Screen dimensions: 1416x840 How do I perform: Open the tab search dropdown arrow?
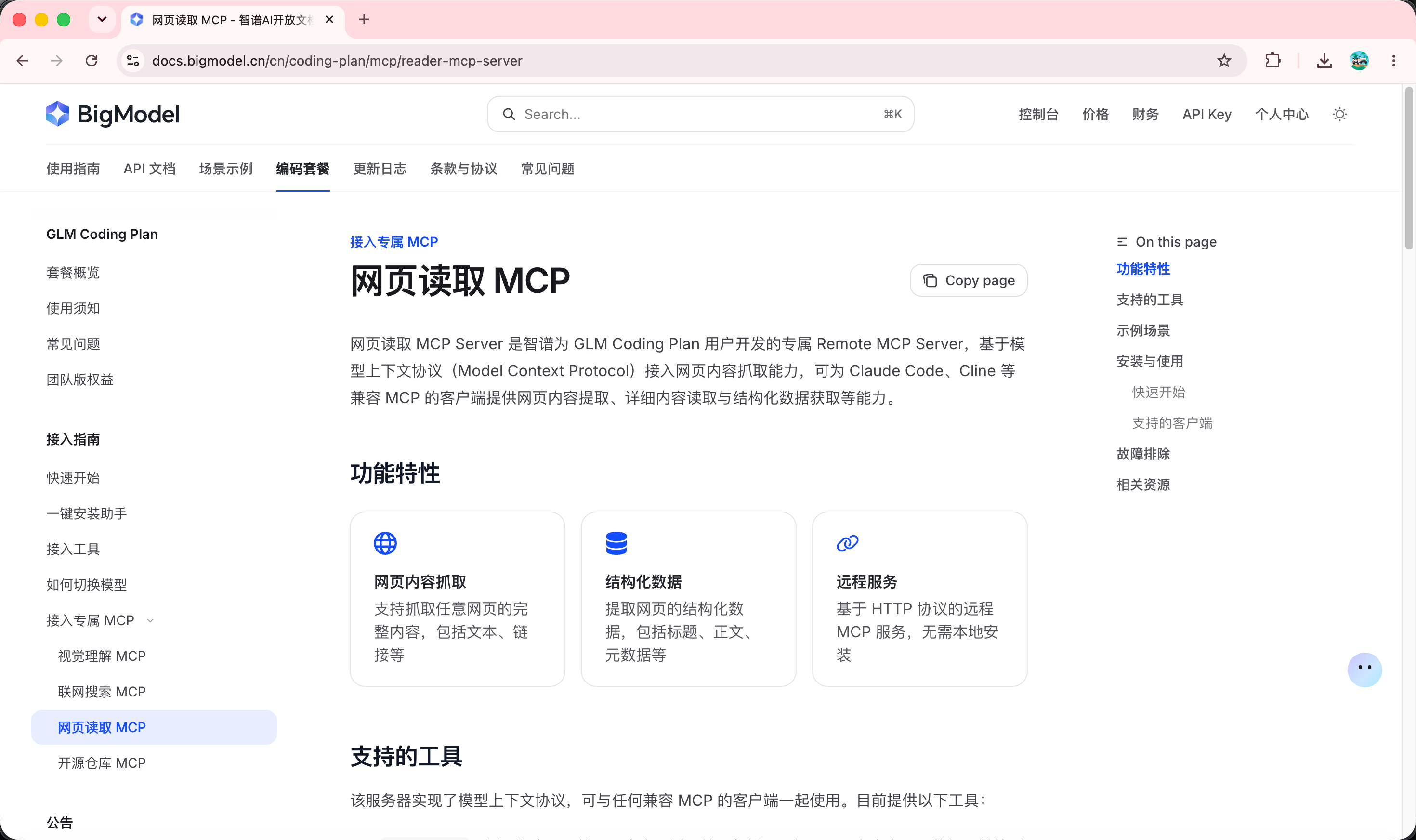pos(102,20)
